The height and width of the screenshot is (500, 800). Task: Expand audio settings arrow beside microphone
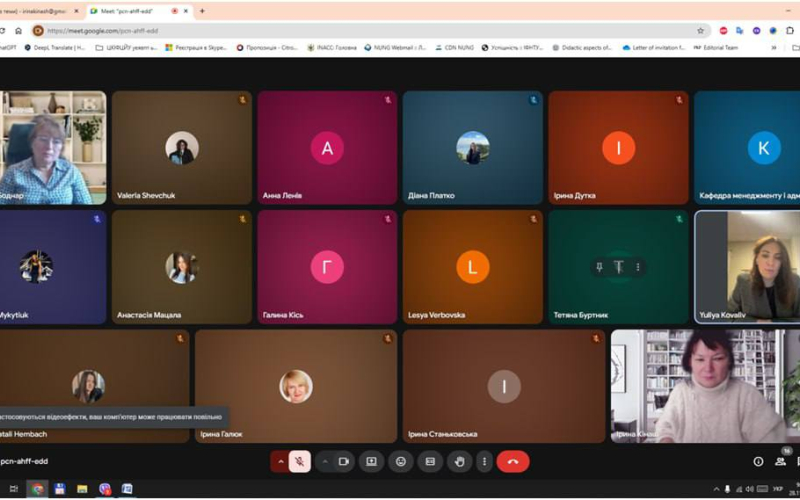[280, 461]
